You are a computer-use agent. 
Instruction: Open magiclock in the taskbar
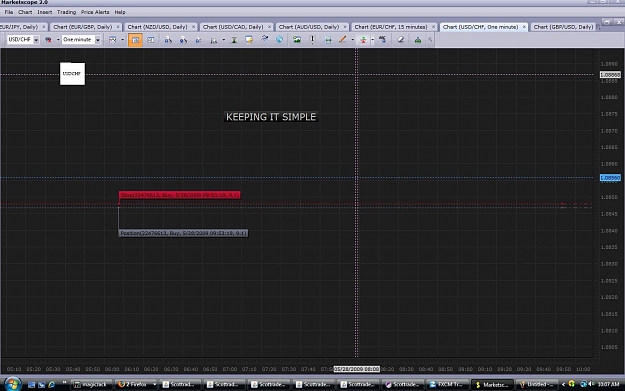[x=91, y=385]
